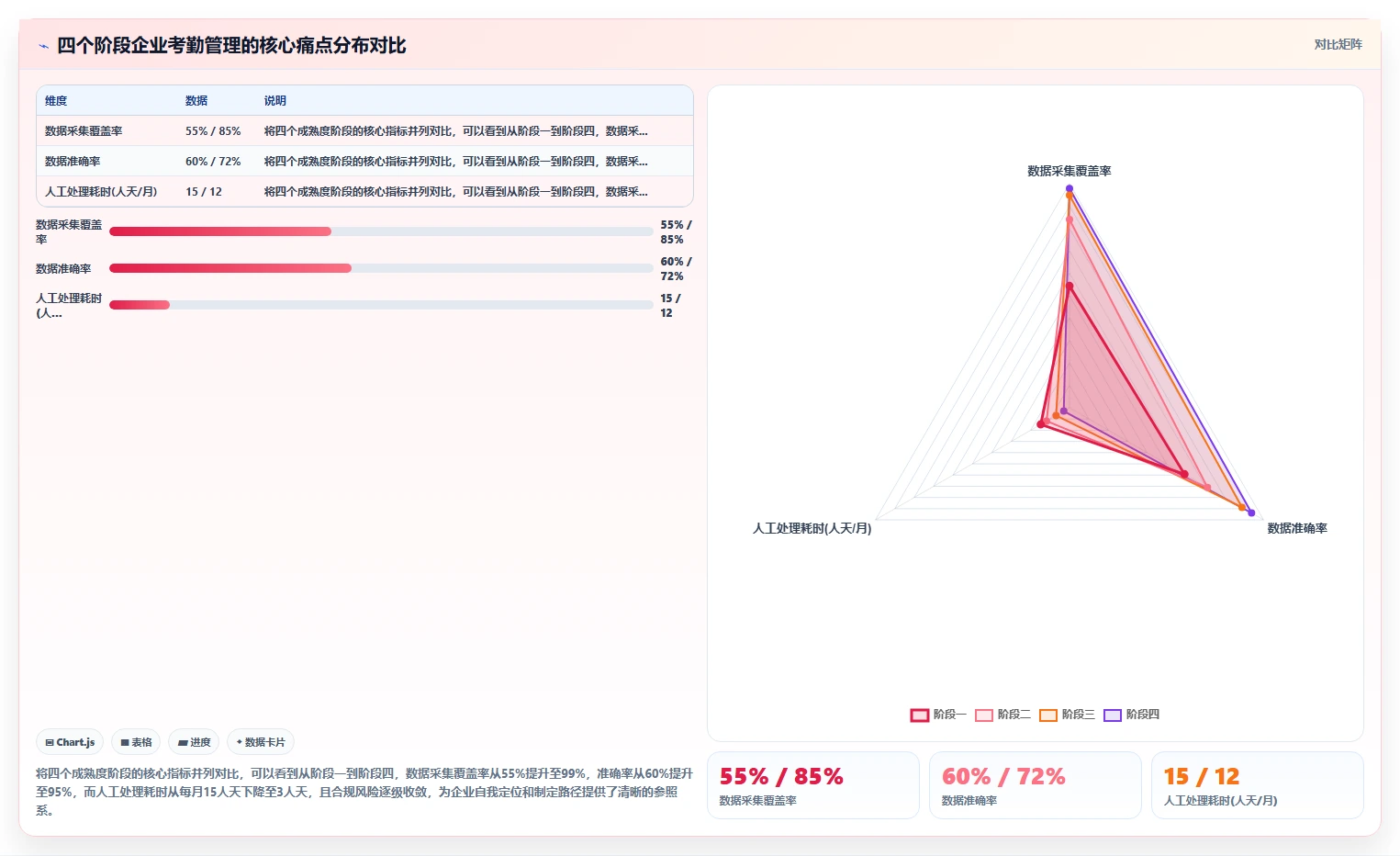Toggle 阶段一 legend swatch
The image size is (1400, 856).
click(920, 715)
